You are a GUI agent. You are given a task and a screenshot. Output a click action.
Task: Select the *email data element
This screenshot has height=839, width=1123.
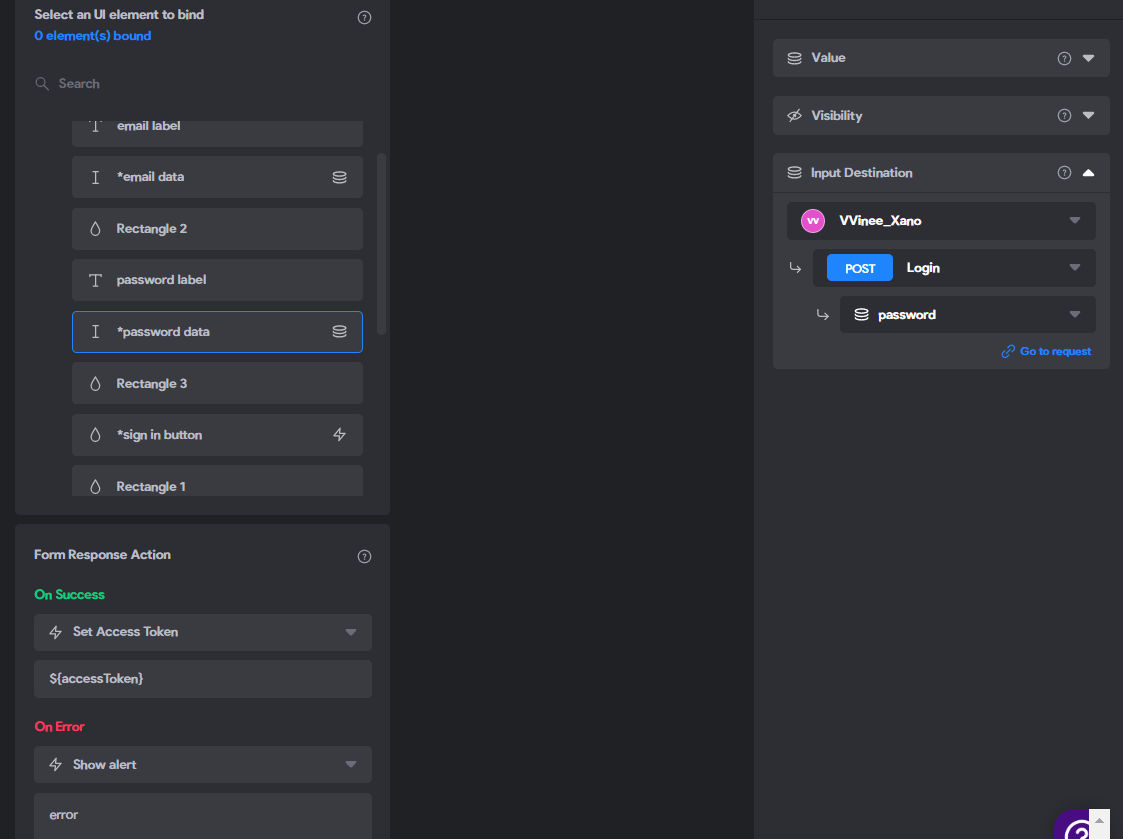tap(217, 177)
